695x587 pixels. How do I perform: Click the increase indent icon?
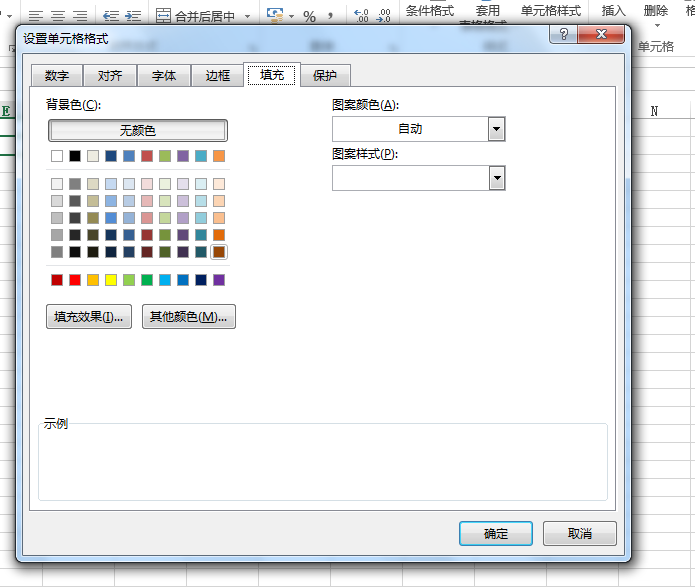[133, 16]
